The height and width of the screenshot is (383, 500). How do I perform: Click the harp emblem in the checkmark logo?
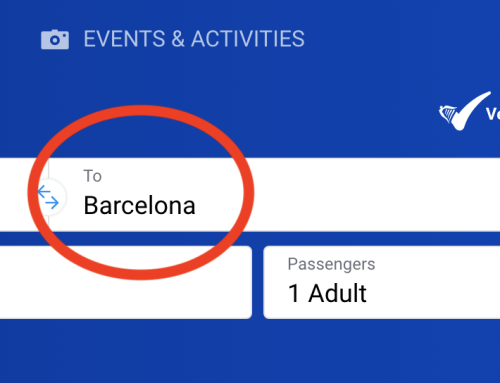click(x=448, y=114)
